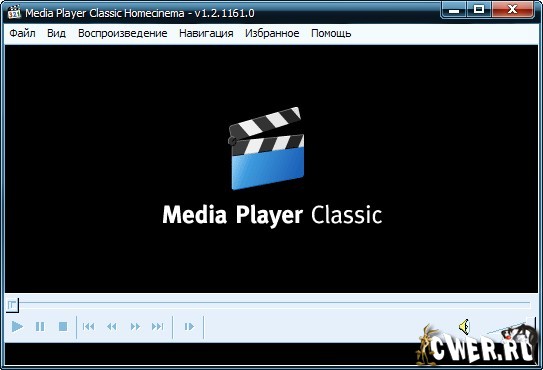Click the Pause button
The height and width of the screenshot is (370, 543).
click(40, 326)
